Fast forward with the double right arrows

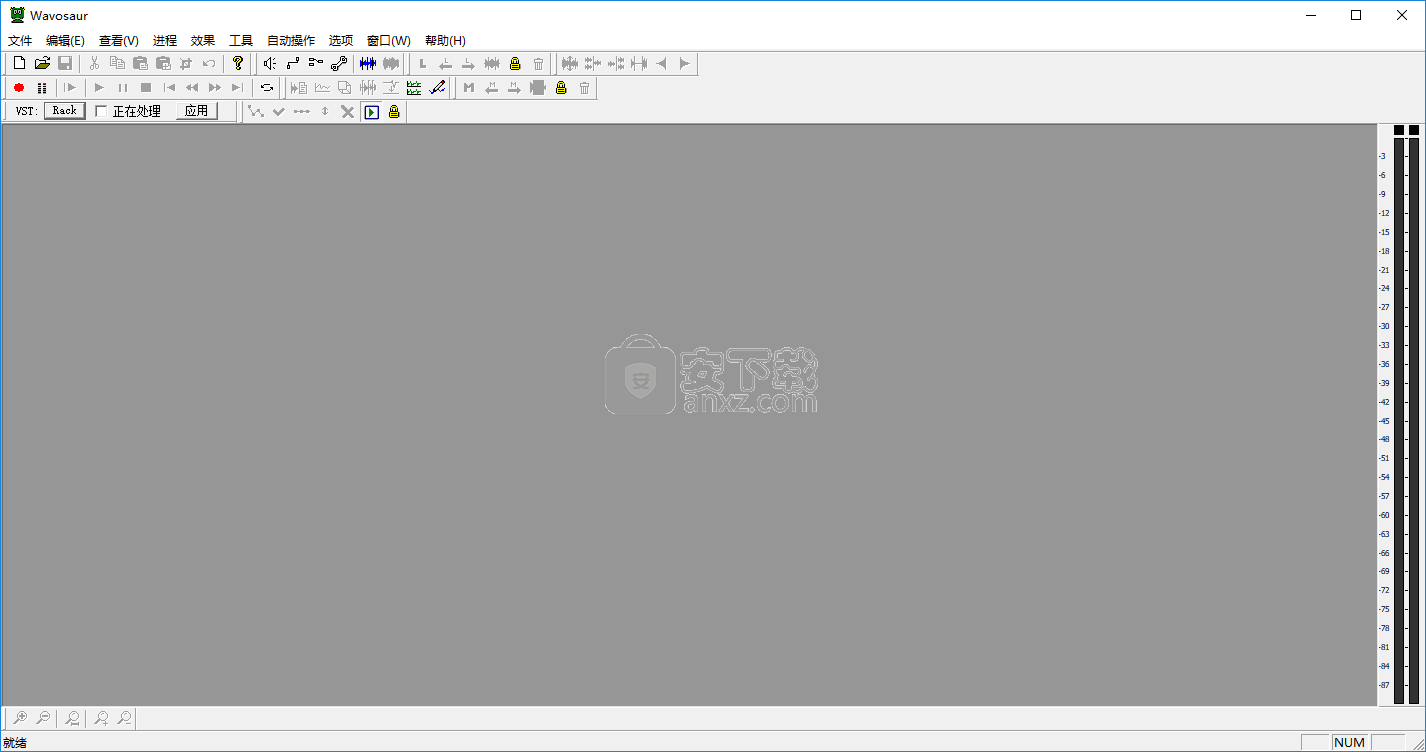pos(215,88)
